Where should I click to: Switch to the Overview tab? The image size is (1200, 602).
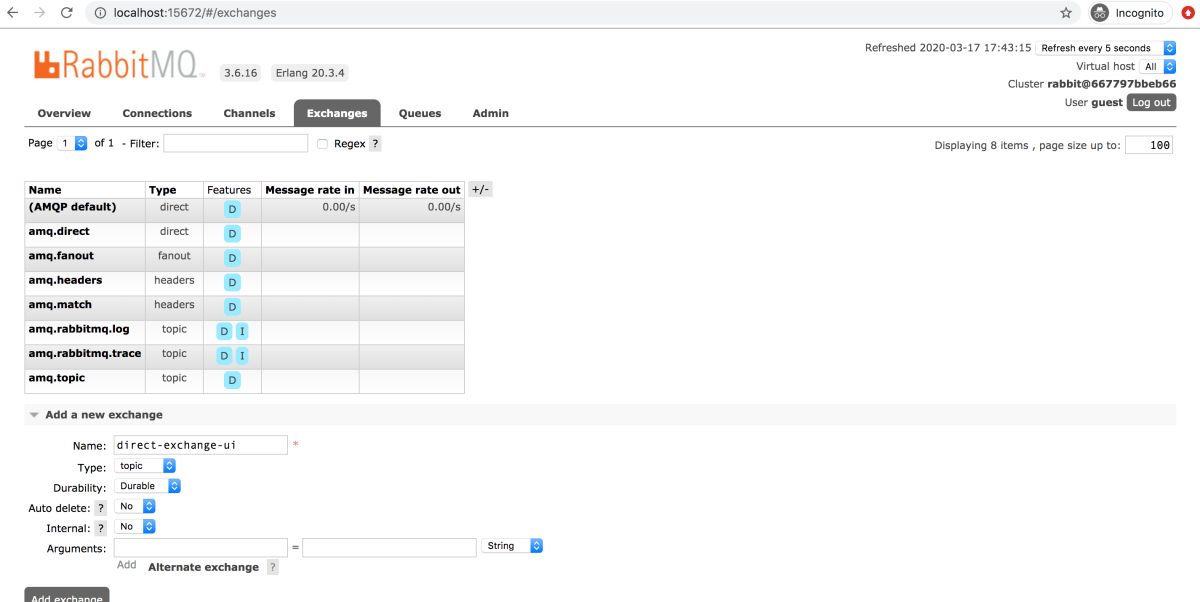point(64,113)
